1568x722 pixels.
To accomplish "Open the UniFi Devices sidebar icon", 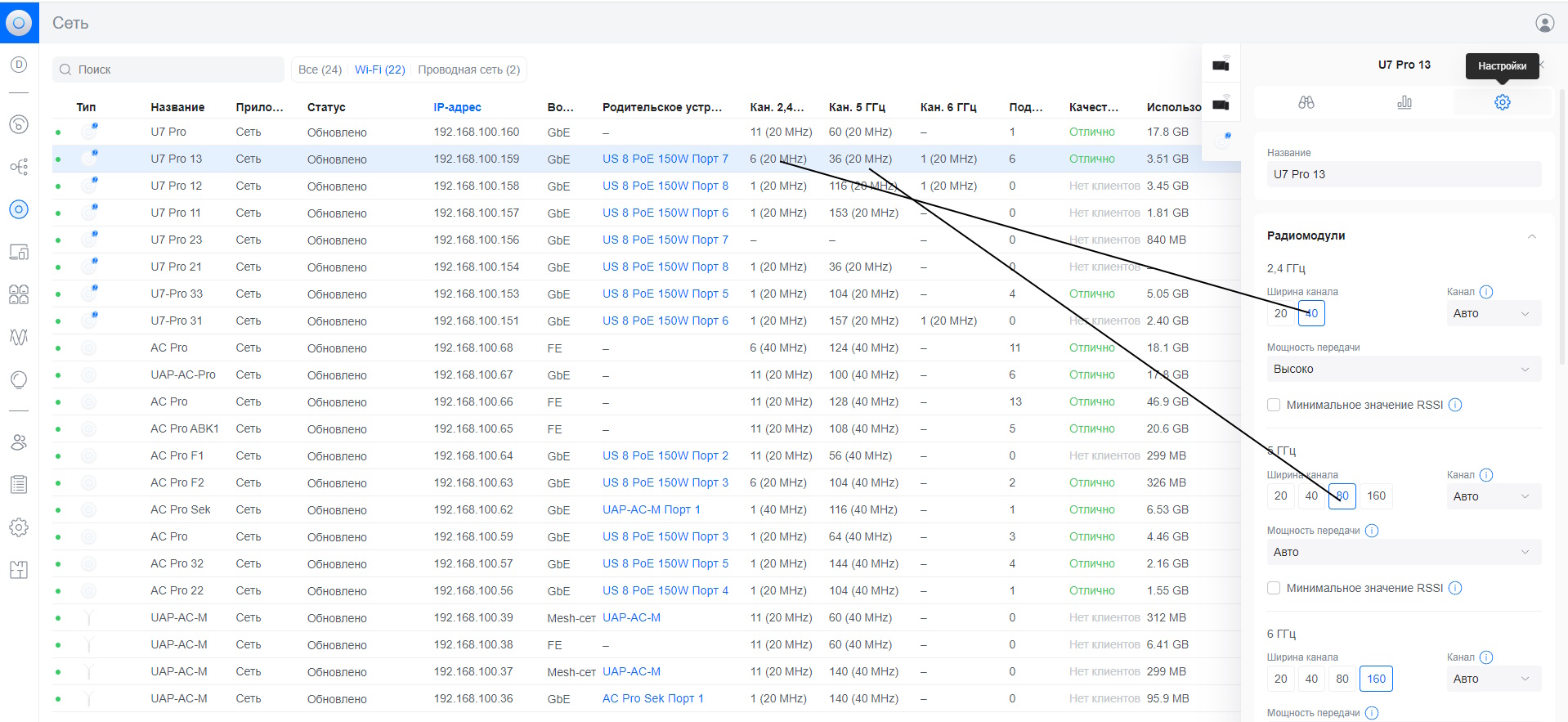I will pyautogui.click(x=19, y=209).
